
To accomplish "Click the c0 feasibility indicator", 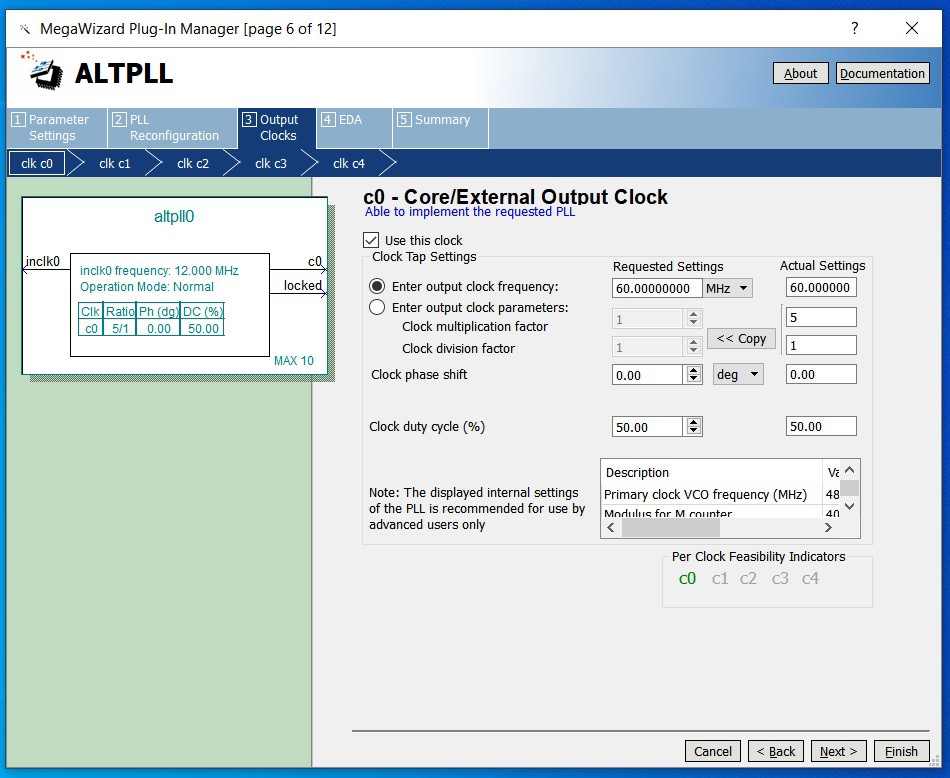I will coord(687,579).
